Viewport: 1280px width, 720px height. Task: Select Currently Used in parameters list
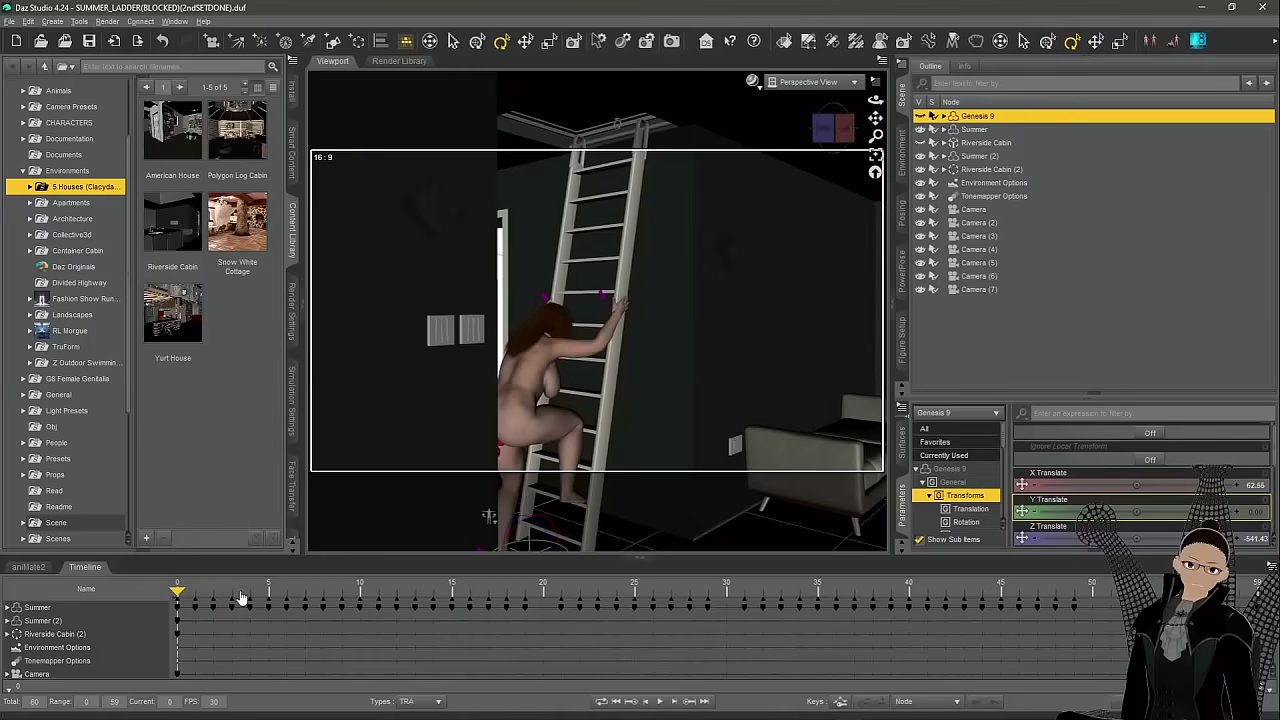[944, 455]
